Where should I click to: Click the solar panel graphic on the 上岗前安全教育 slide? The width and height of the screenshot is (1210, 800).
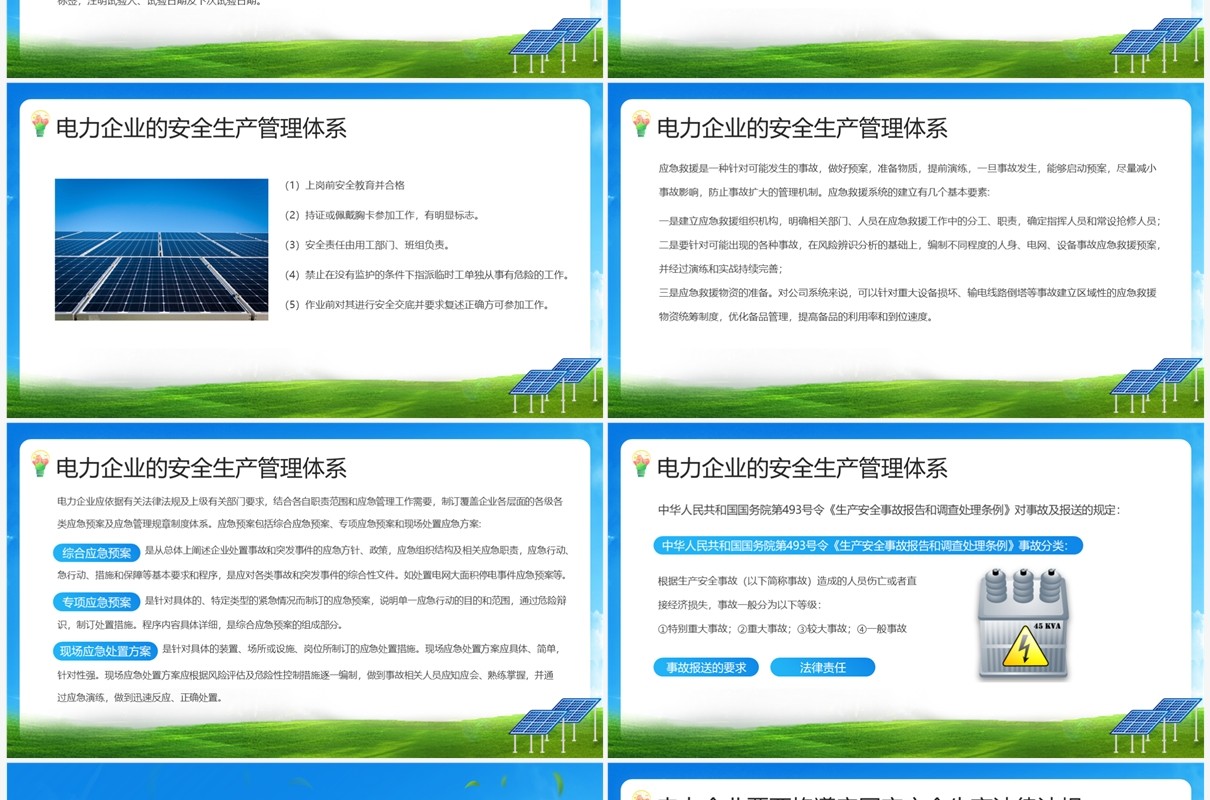click(x=556, y=384)
